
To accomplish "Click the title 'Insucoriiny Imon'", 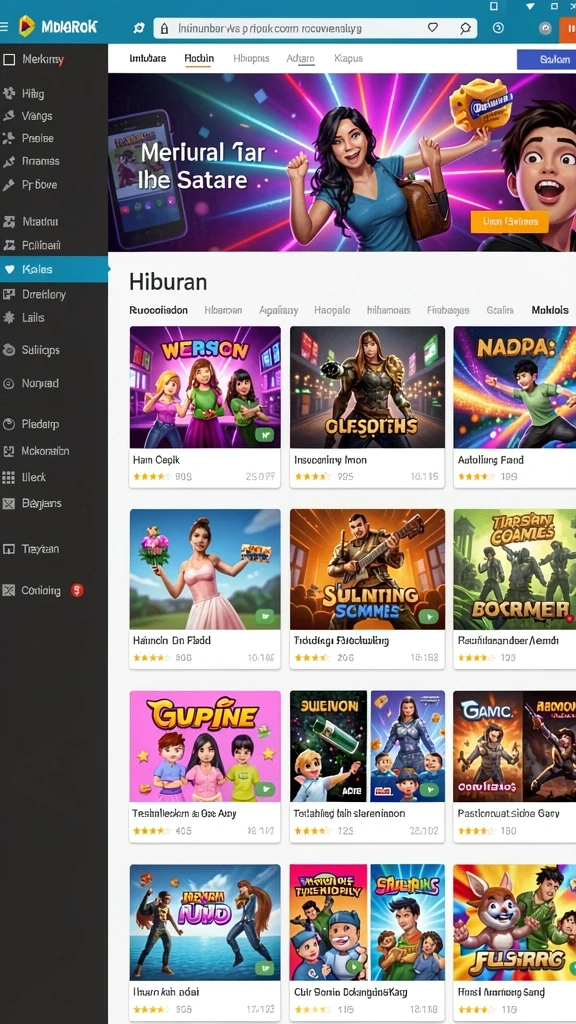I will pyautogui.click(x=330, y=460).
